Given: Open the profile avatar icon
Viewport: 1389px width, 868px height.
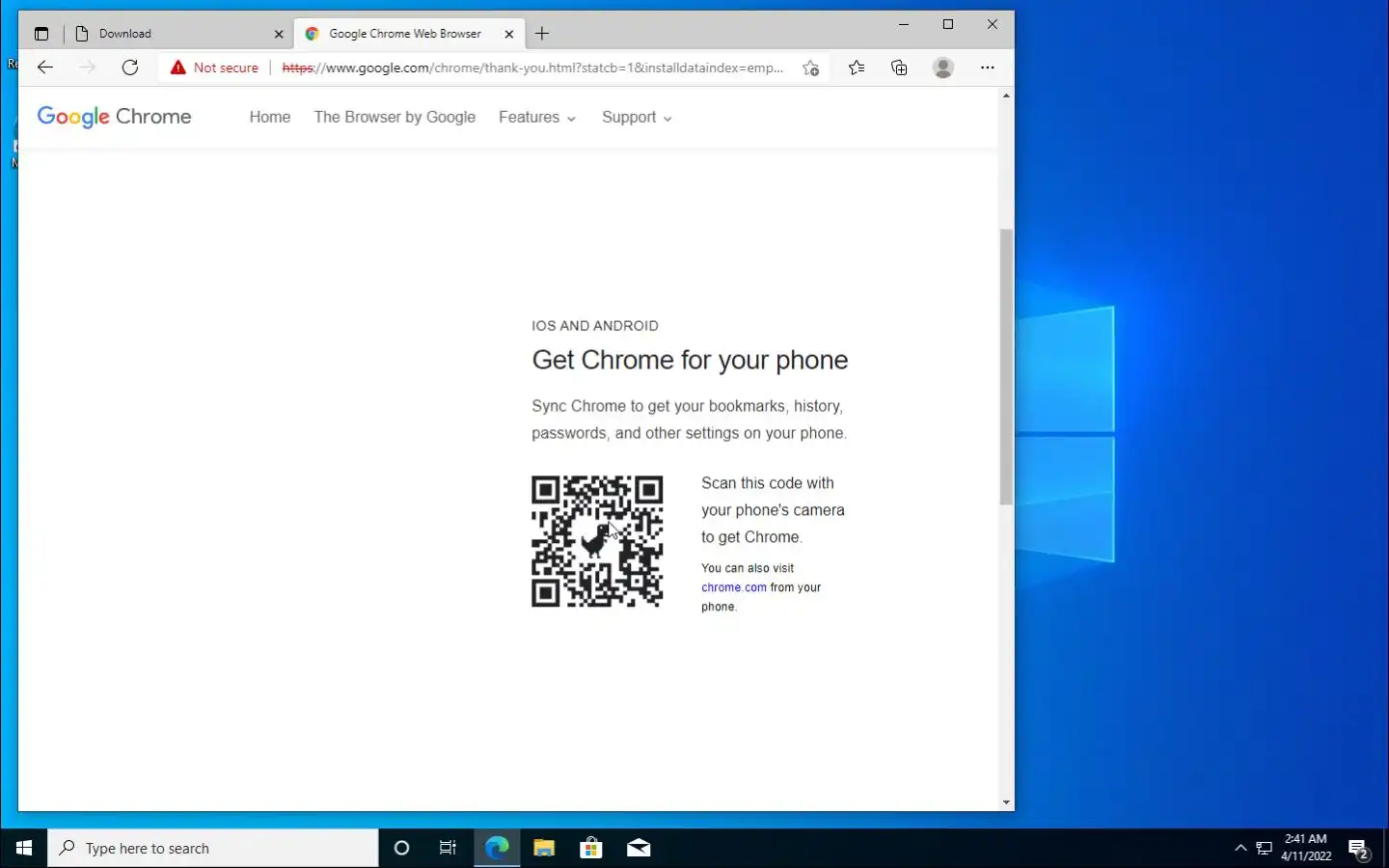Looking at the screenshot, I should tap(943, 68).
